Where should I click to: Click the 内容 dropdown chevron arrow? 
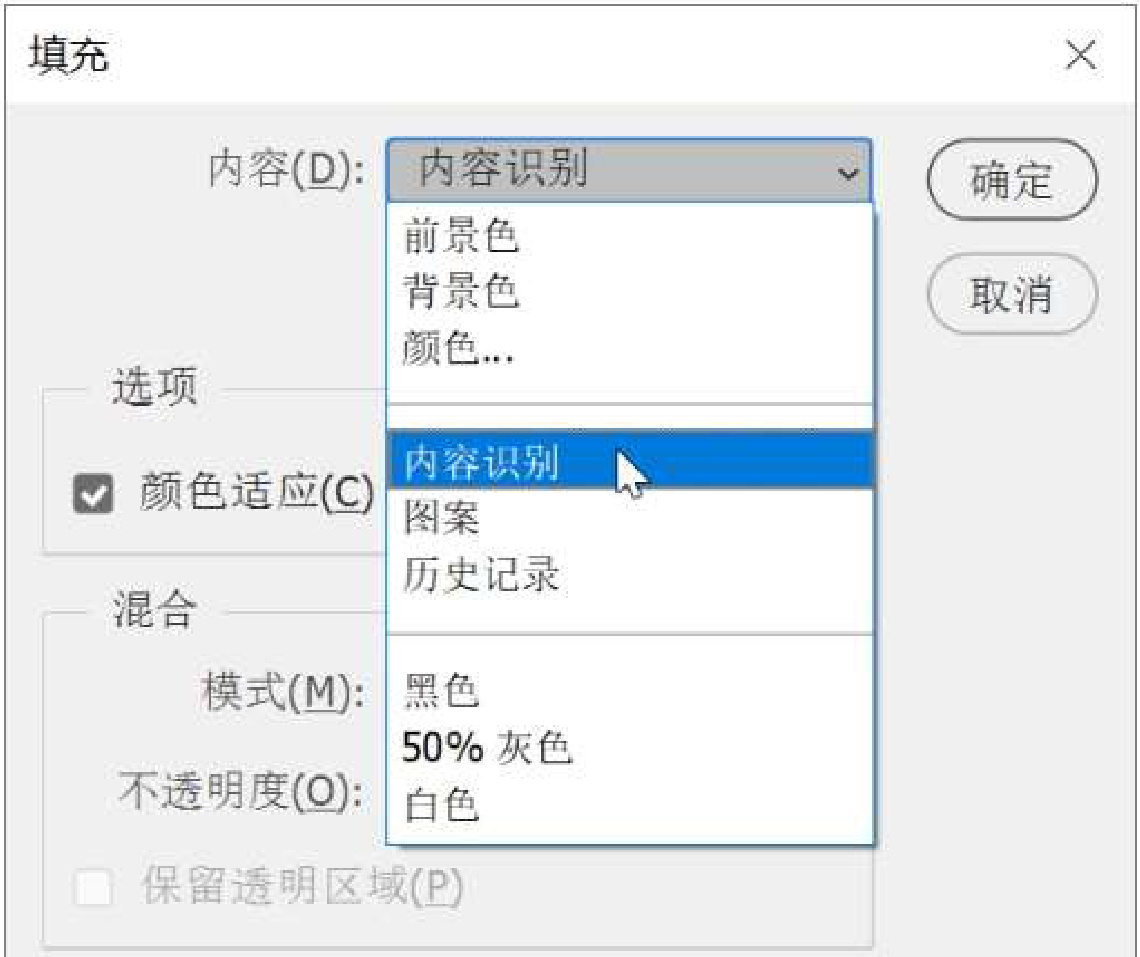point(848,173)
